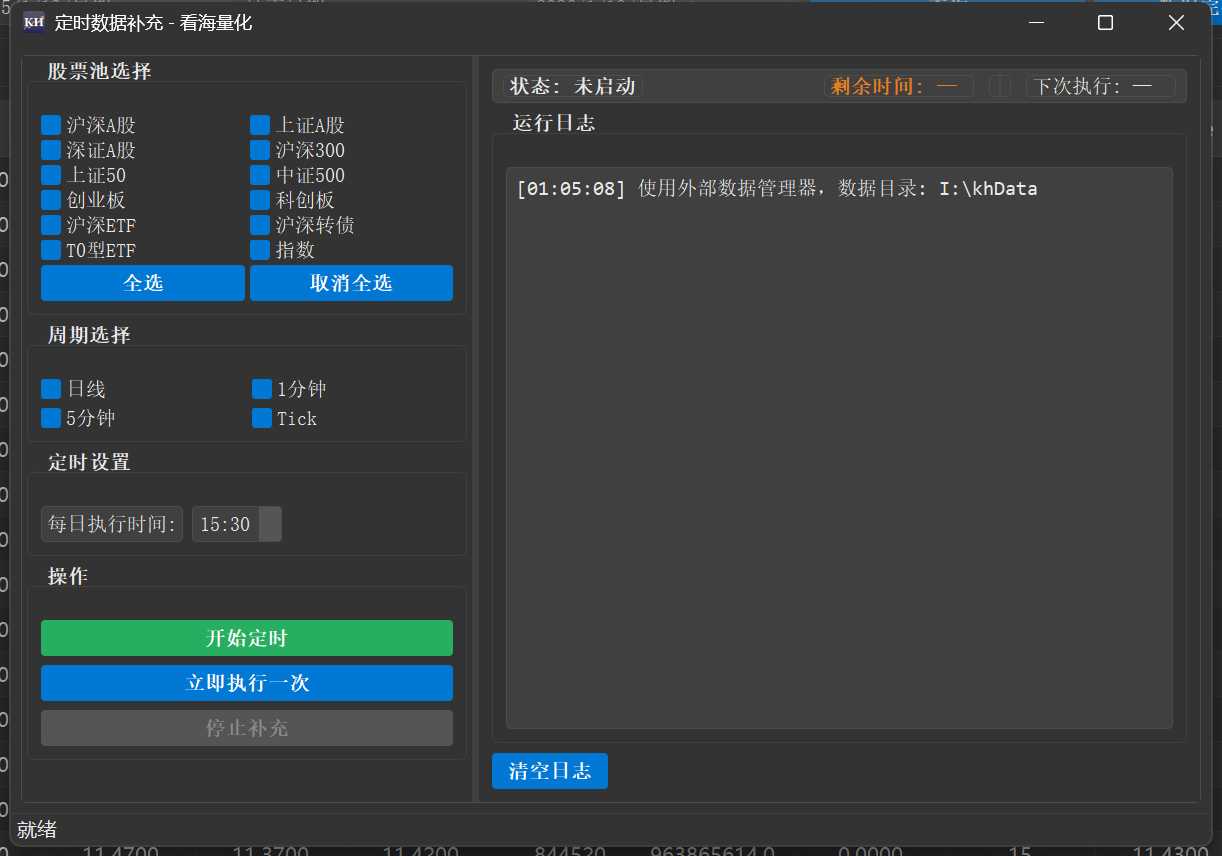Toggle the Tick period checkbox
Screen dimensions: 1222x856
pyautogui.click(x=262, y=418)
